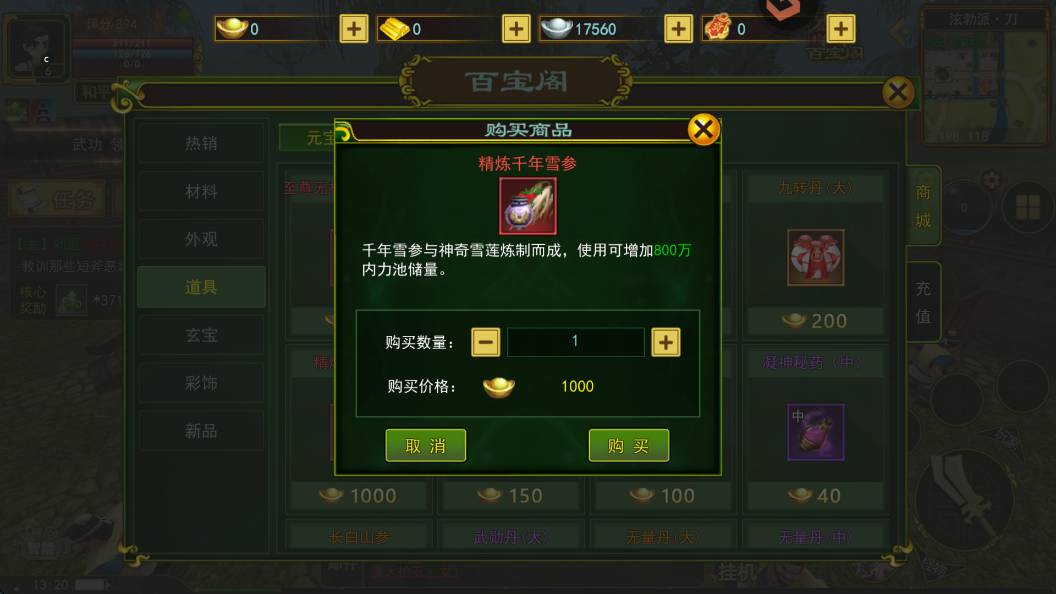Open the 新品 new items category
This screenshot has height=594, width=1056.
click(201, 431)
